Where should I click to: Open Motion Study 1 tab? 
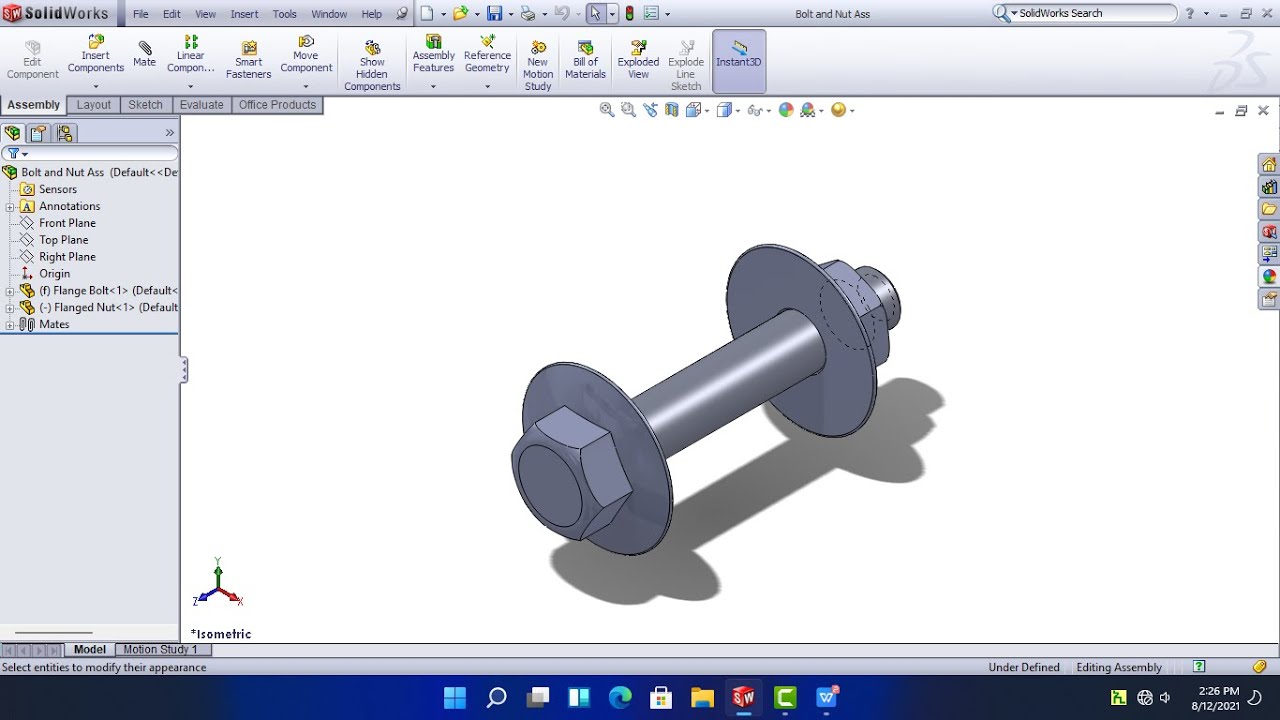(161, 650)
